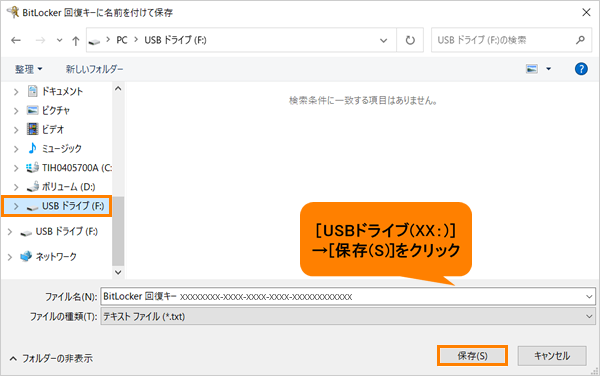Select ミュージック in the navigation tree
Image resolution: width=600 pixels, height=376 pixels.
pyautogui.click(x=61, y=148)
